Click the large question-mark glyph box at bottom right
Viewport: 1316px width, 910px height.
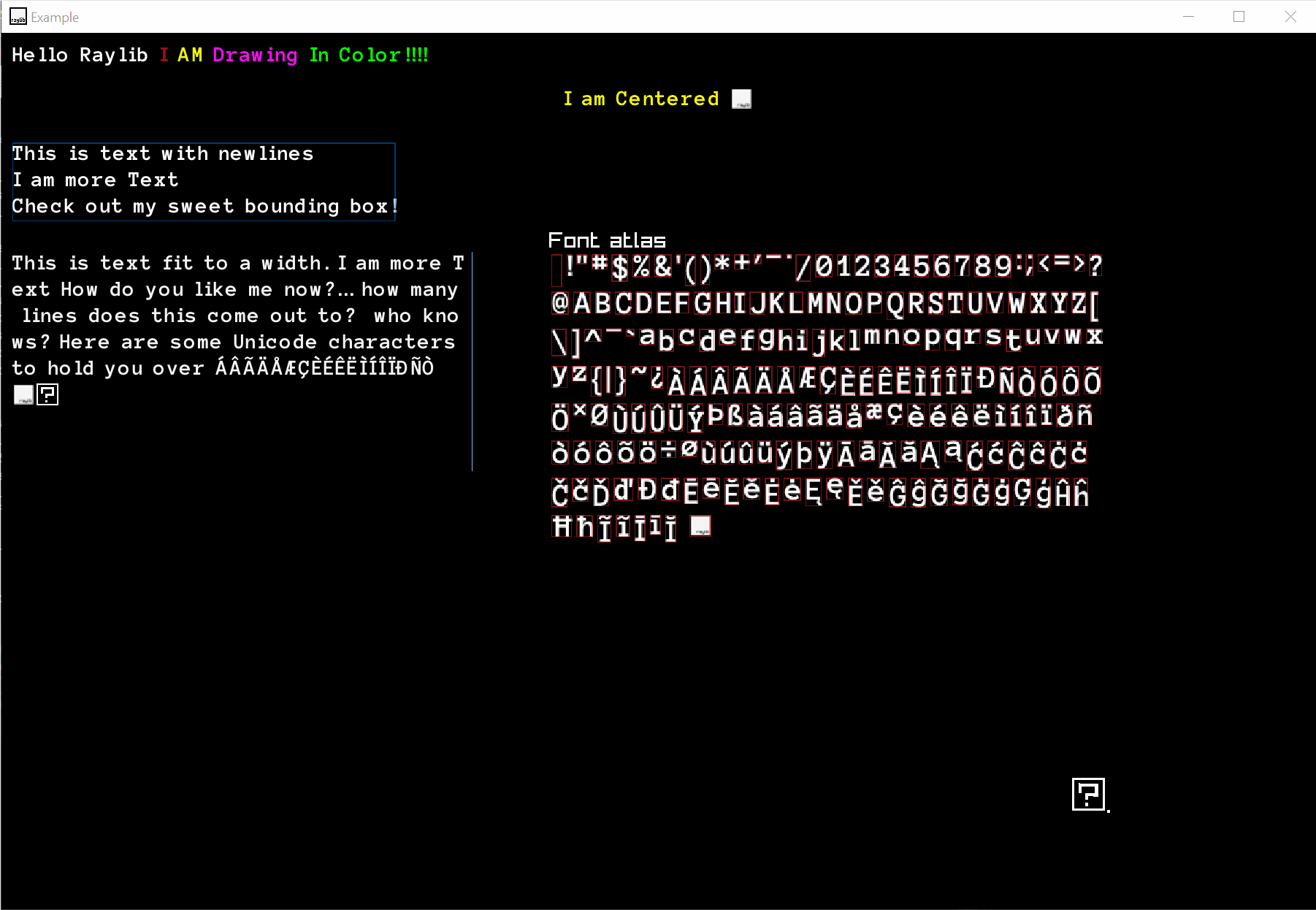(x=1088, y=794)
